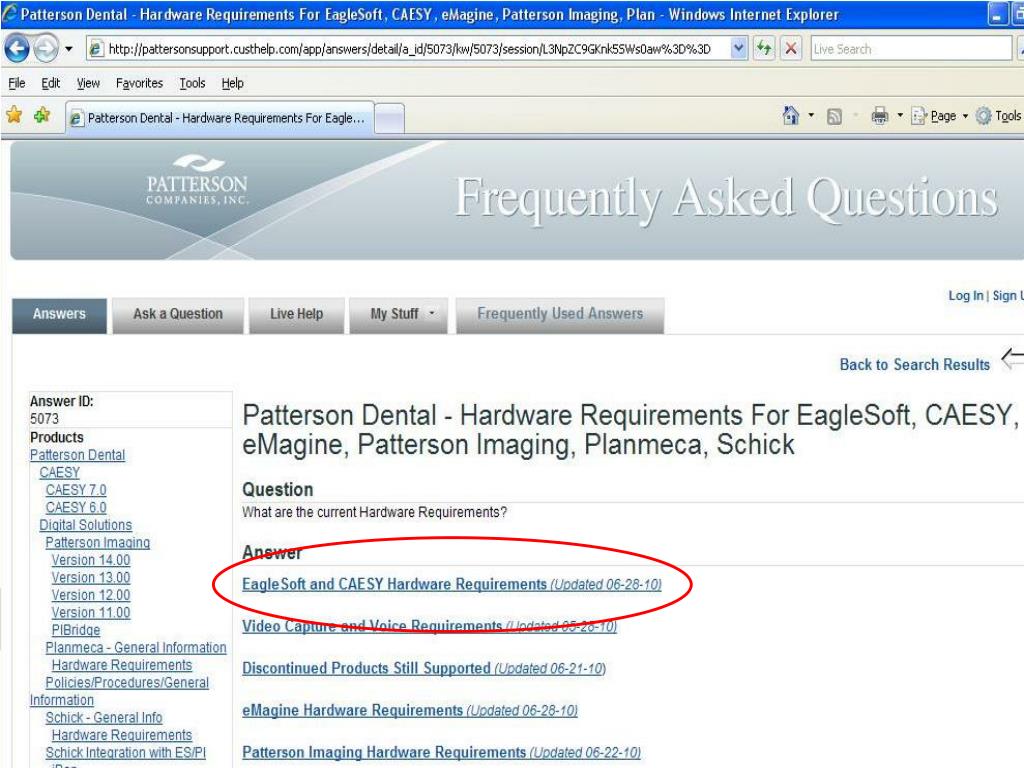Open the recent pages dropdown arrow
1024x768 pixels.
pos(69,49)
